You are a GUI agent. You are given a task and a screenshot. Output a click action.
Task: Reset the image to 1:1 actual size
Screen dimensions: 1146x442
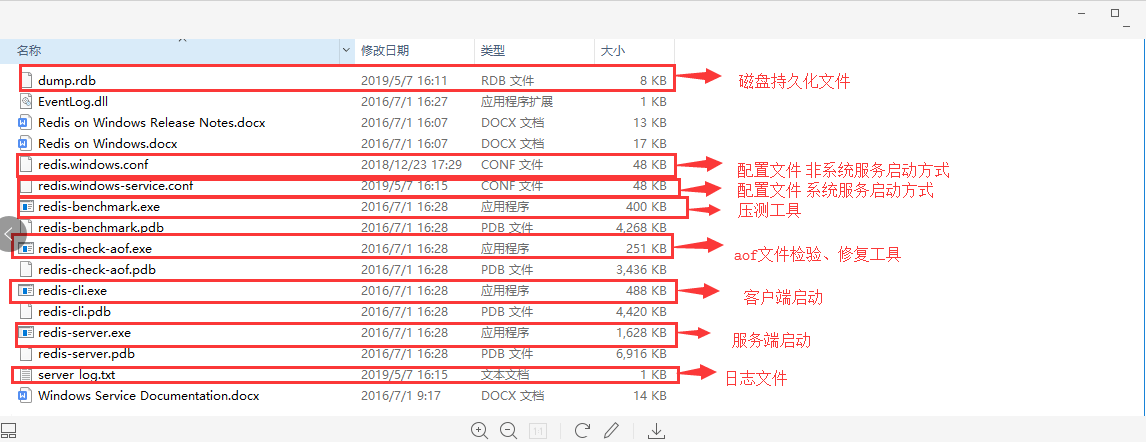click(x=537, y=430)
